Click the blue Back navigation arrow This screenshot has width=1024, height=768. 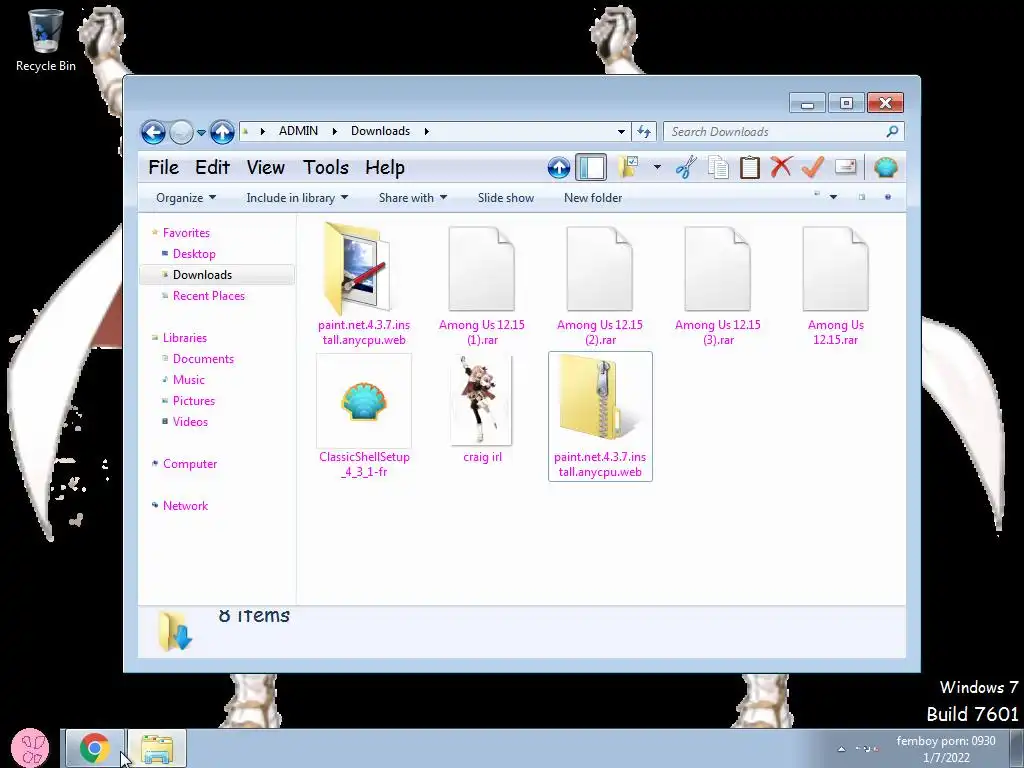pos(153,133)
